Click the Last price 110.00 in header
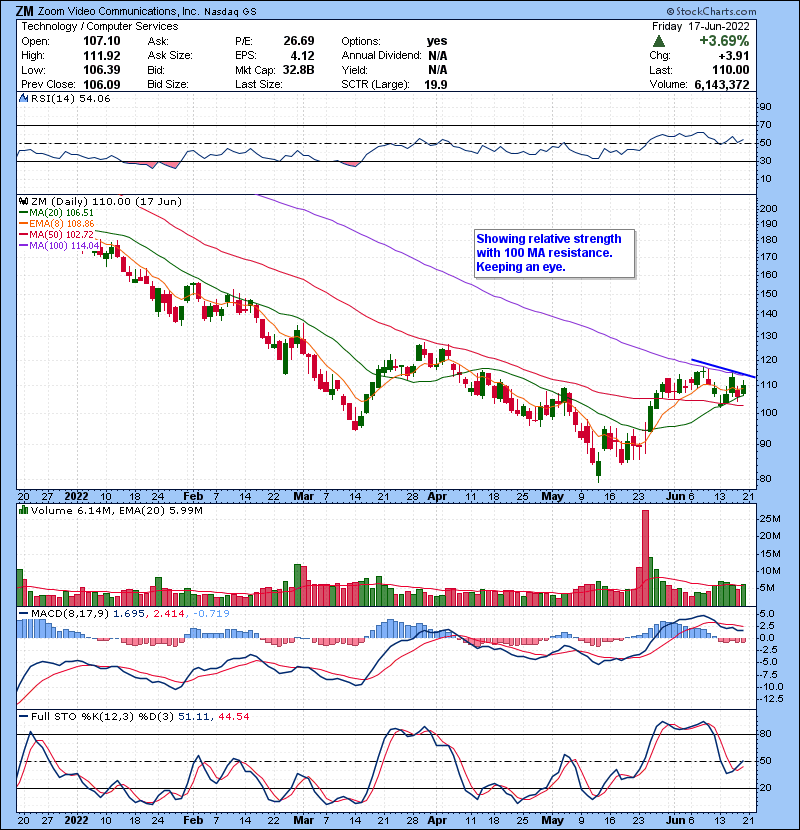Viewport: 800px width, 830px height. (x=731, y=70)
